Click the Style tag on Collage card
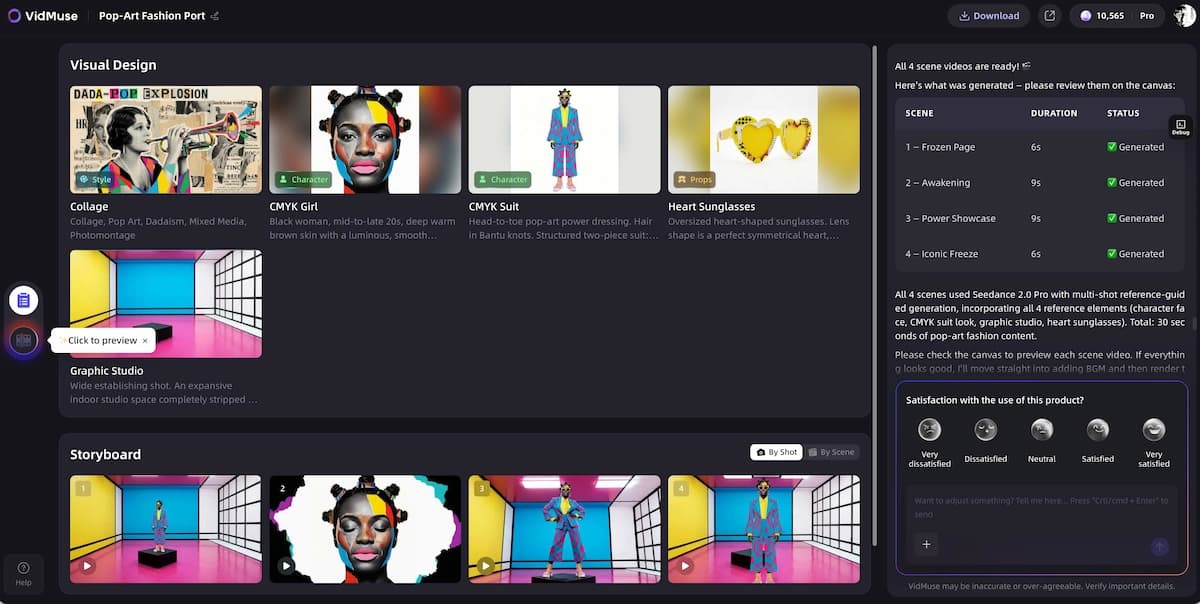 (98, 180)
